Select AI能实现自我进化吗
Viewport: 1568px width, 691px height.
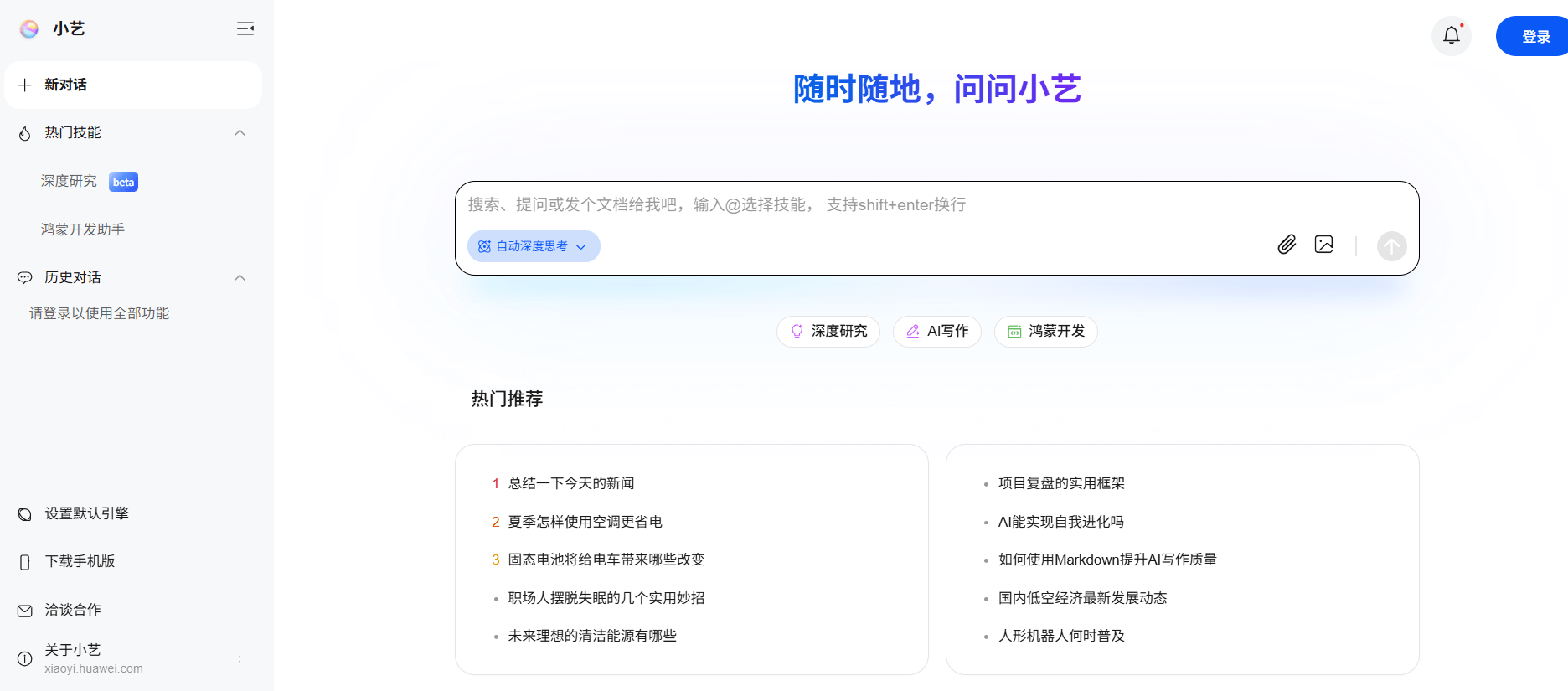1061,522
